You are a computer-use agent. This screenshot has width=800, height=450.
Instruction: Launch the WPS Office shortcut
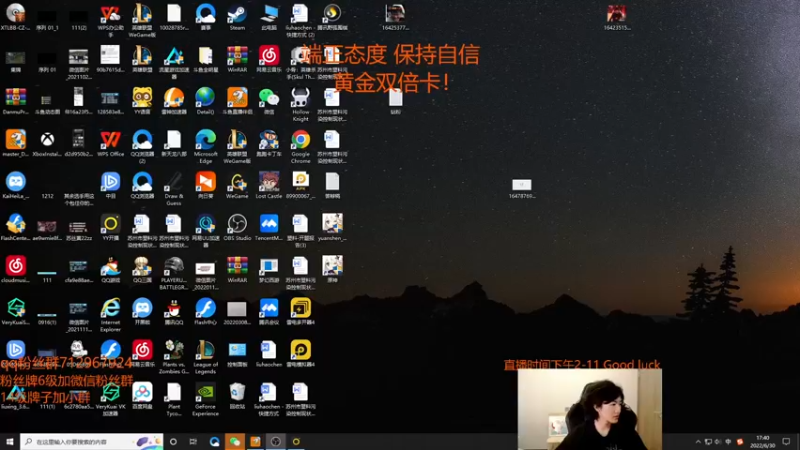pos(110,143)
